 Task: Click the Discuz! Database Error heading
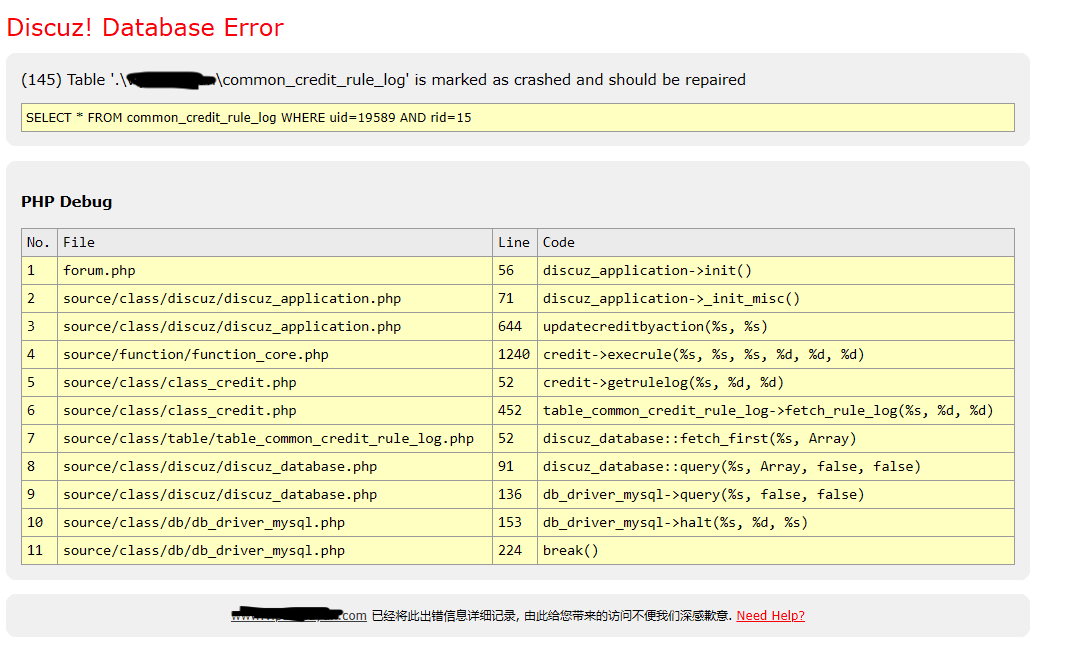145,27
